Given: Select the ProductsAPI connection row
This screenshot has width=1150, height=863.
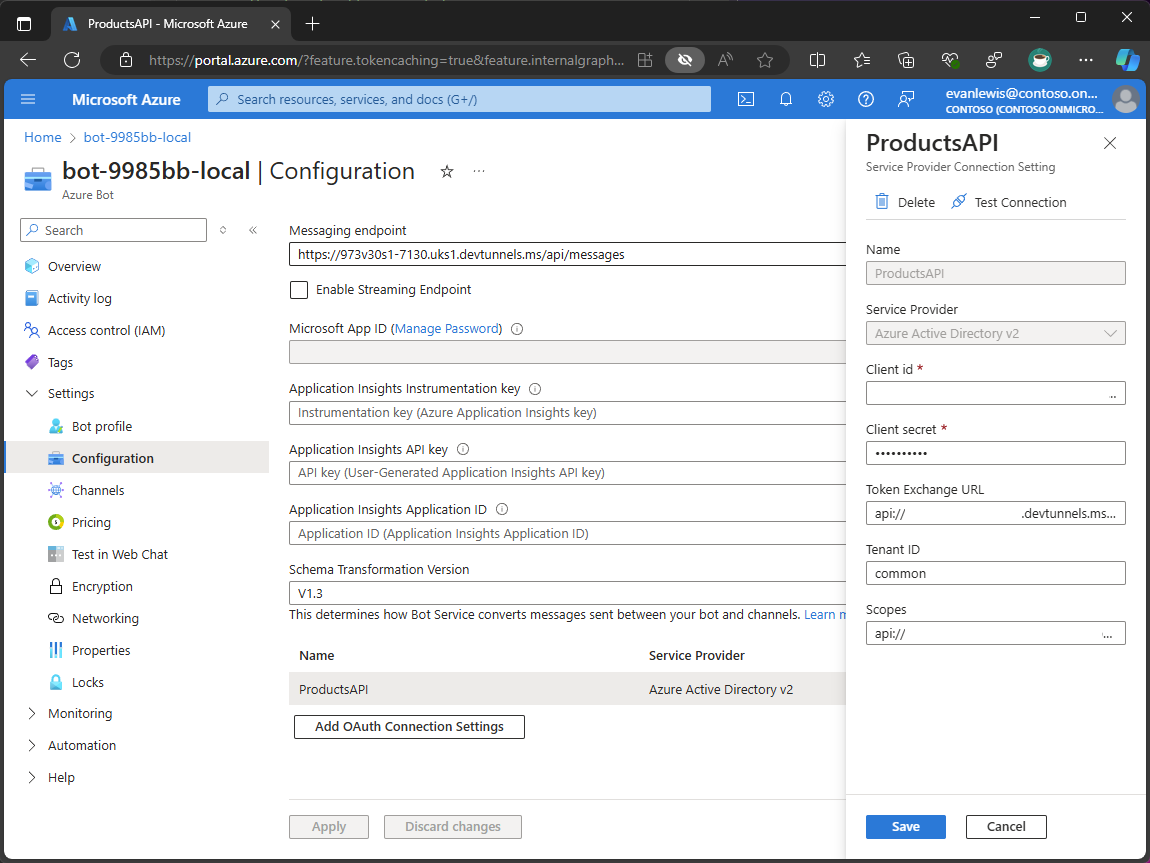Looking at the screenshot, I should (x=568, y=690).
